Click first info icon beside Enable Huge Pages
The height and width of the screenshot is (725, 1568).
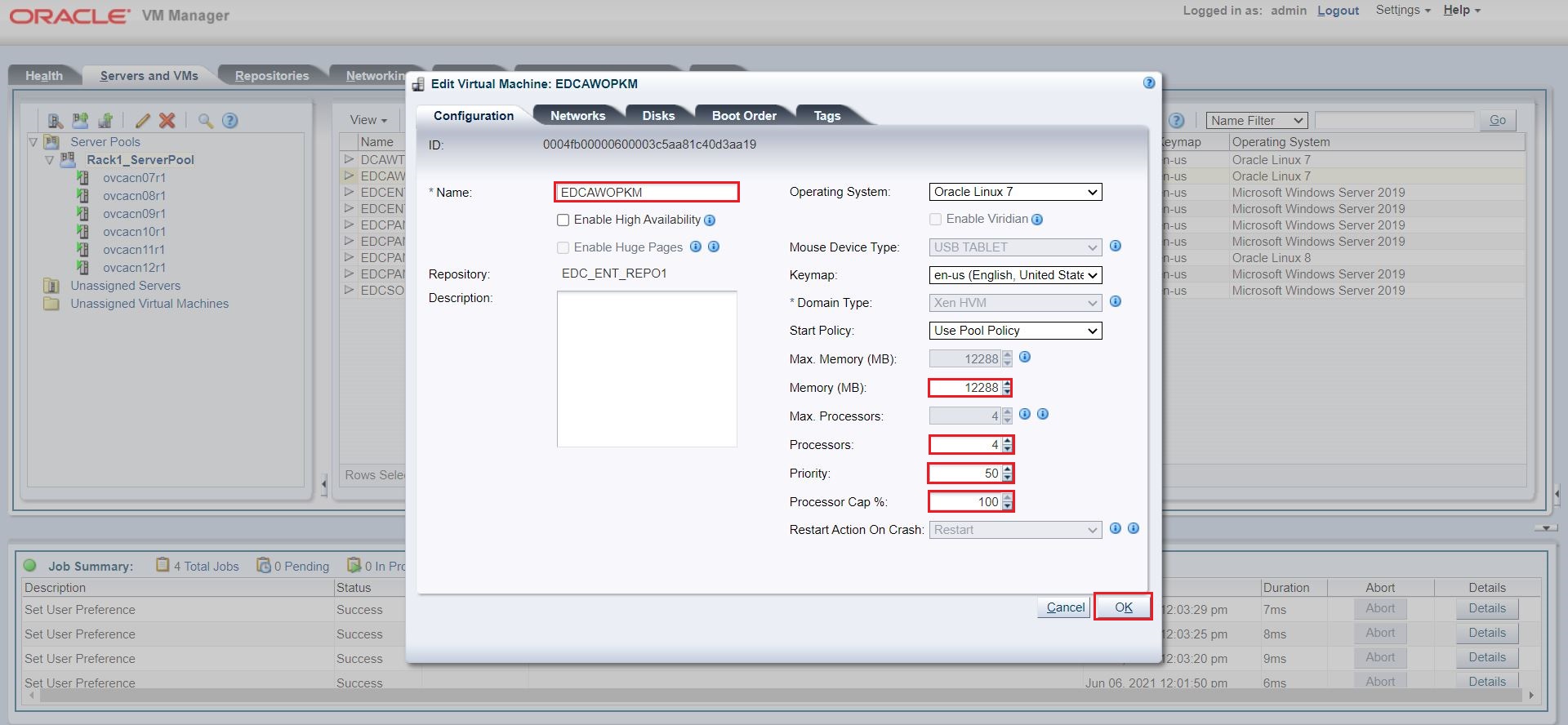point(696,247)
